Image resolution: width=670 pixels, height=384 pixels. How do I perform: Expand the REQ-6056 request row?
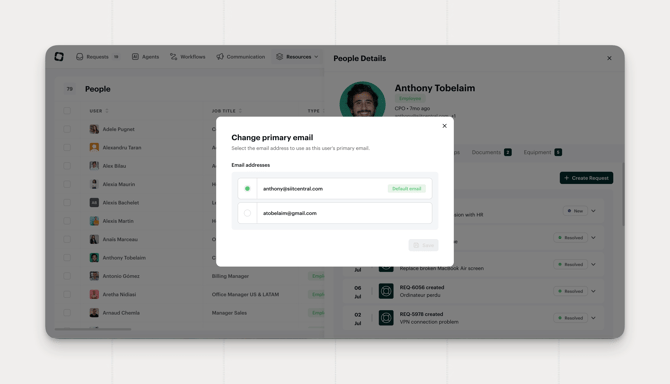(594, 291)
